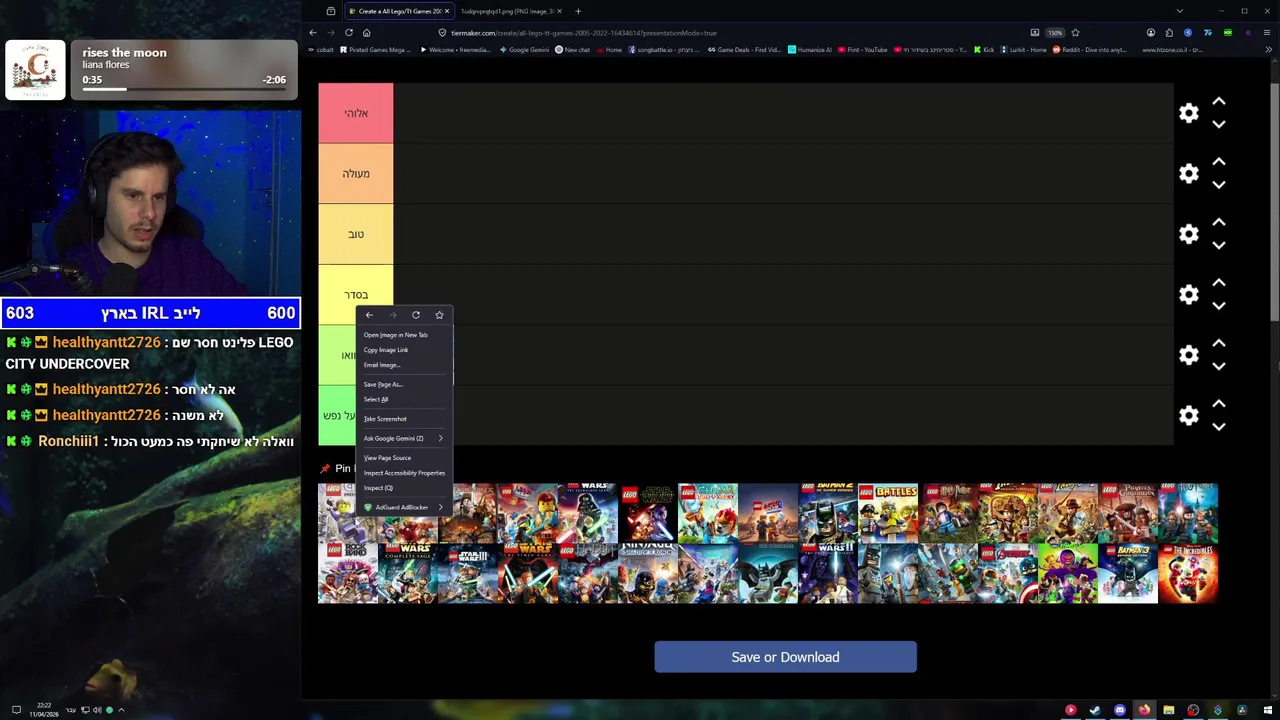
Task: Move the אלוהי tier row down
Action: tap(1219, 125)
